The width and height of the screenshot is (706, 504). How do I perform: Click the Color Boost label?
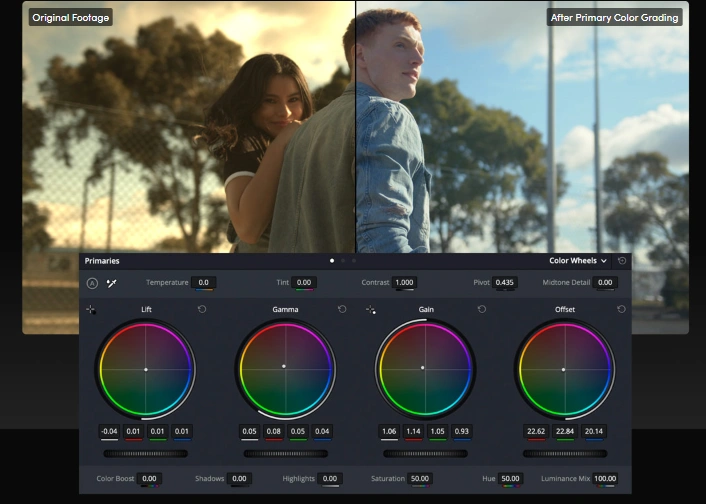[115, 478]
